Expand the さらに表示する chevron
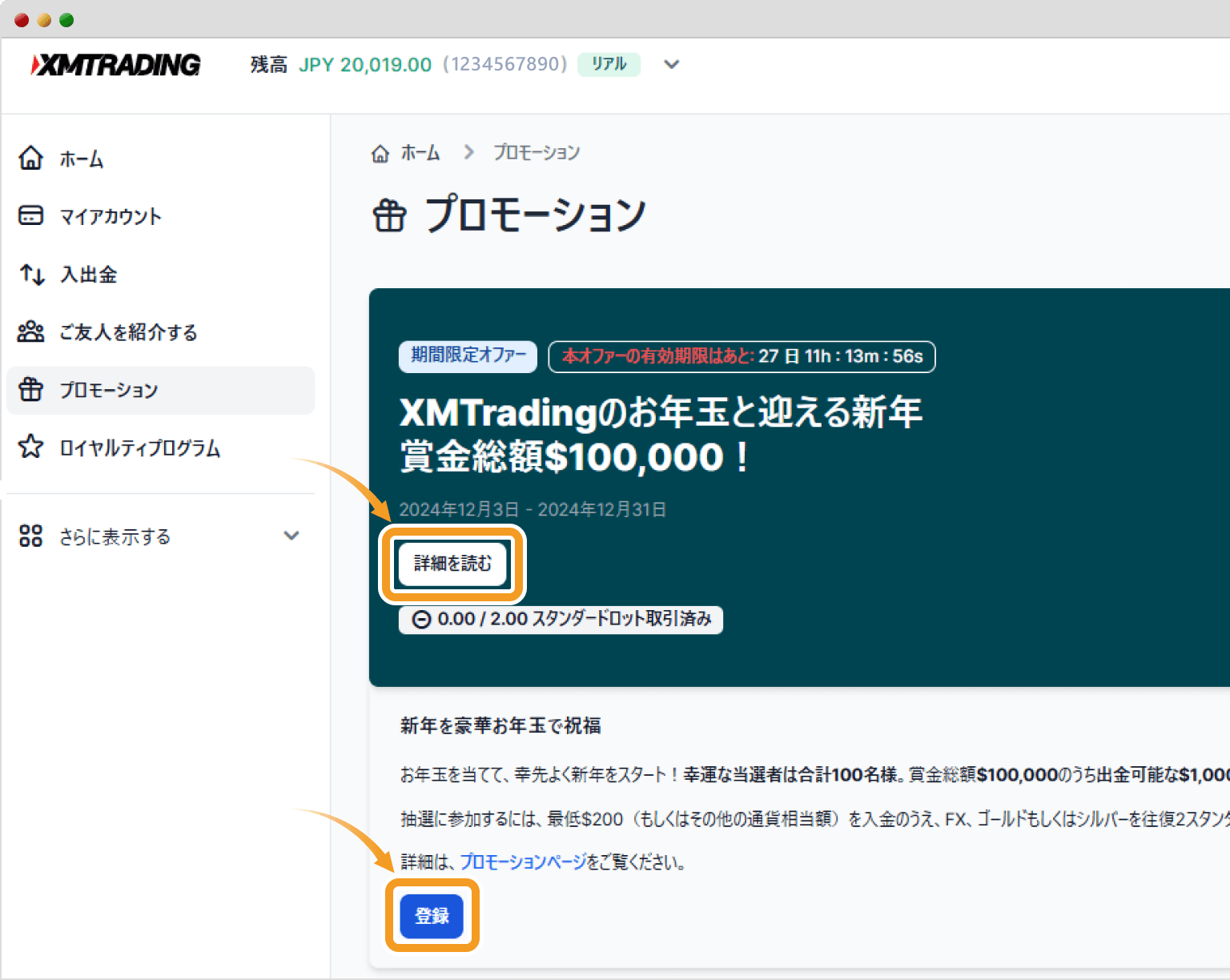The image size is (1230, 980). tap(291, 536)
